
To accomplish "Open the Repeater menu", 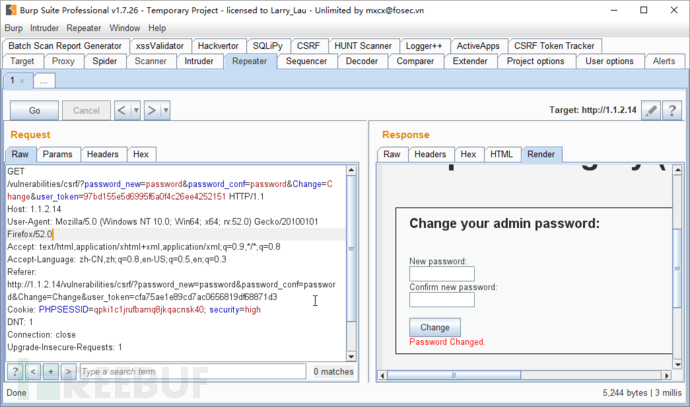I will (x=84, y=28).
